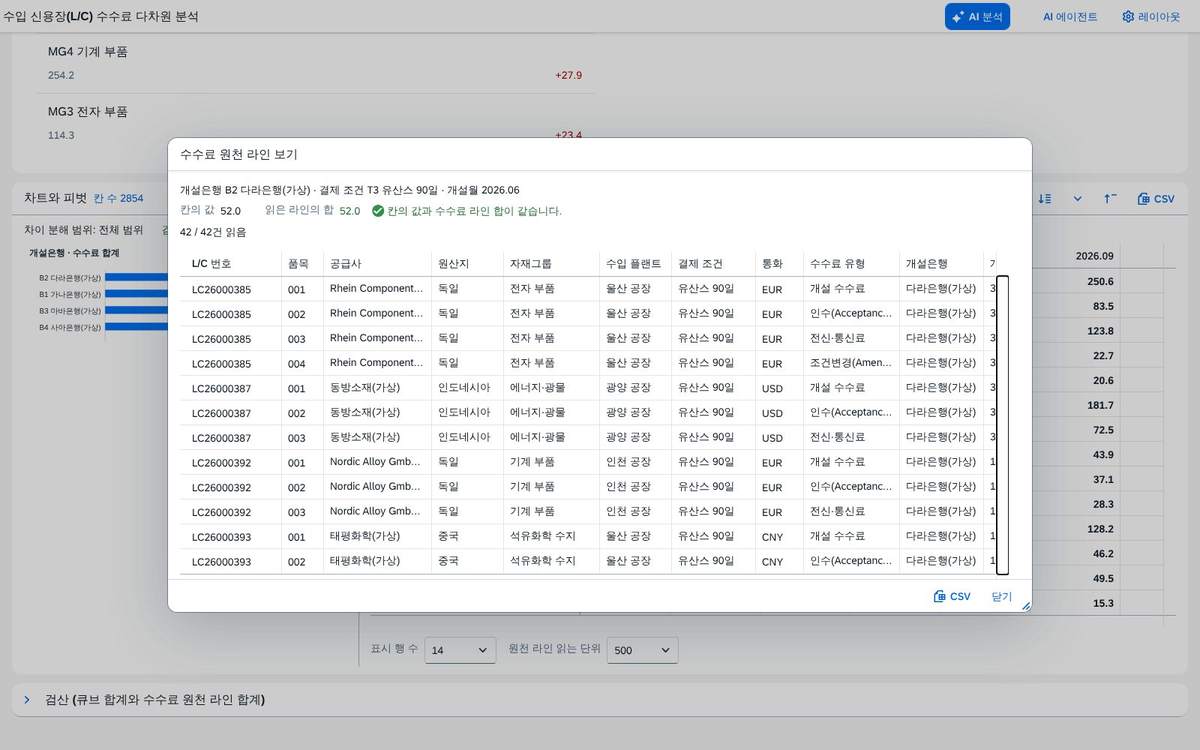1200x750 pixels.
Task: Click pivot value 181.7
Action: click(1100, 405)
